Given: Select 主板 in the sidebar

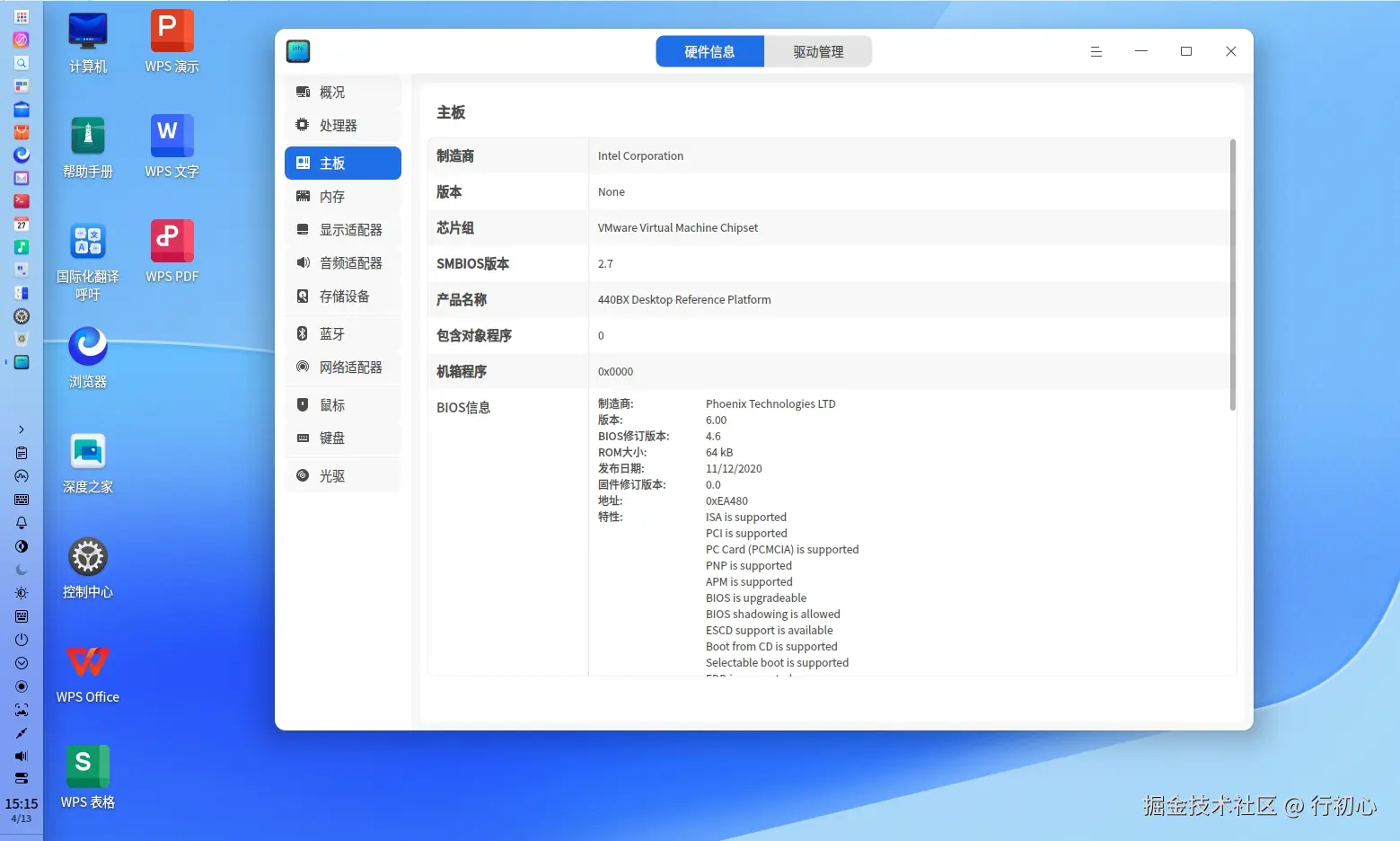Looking at the screenshot, I should point(343,164).
